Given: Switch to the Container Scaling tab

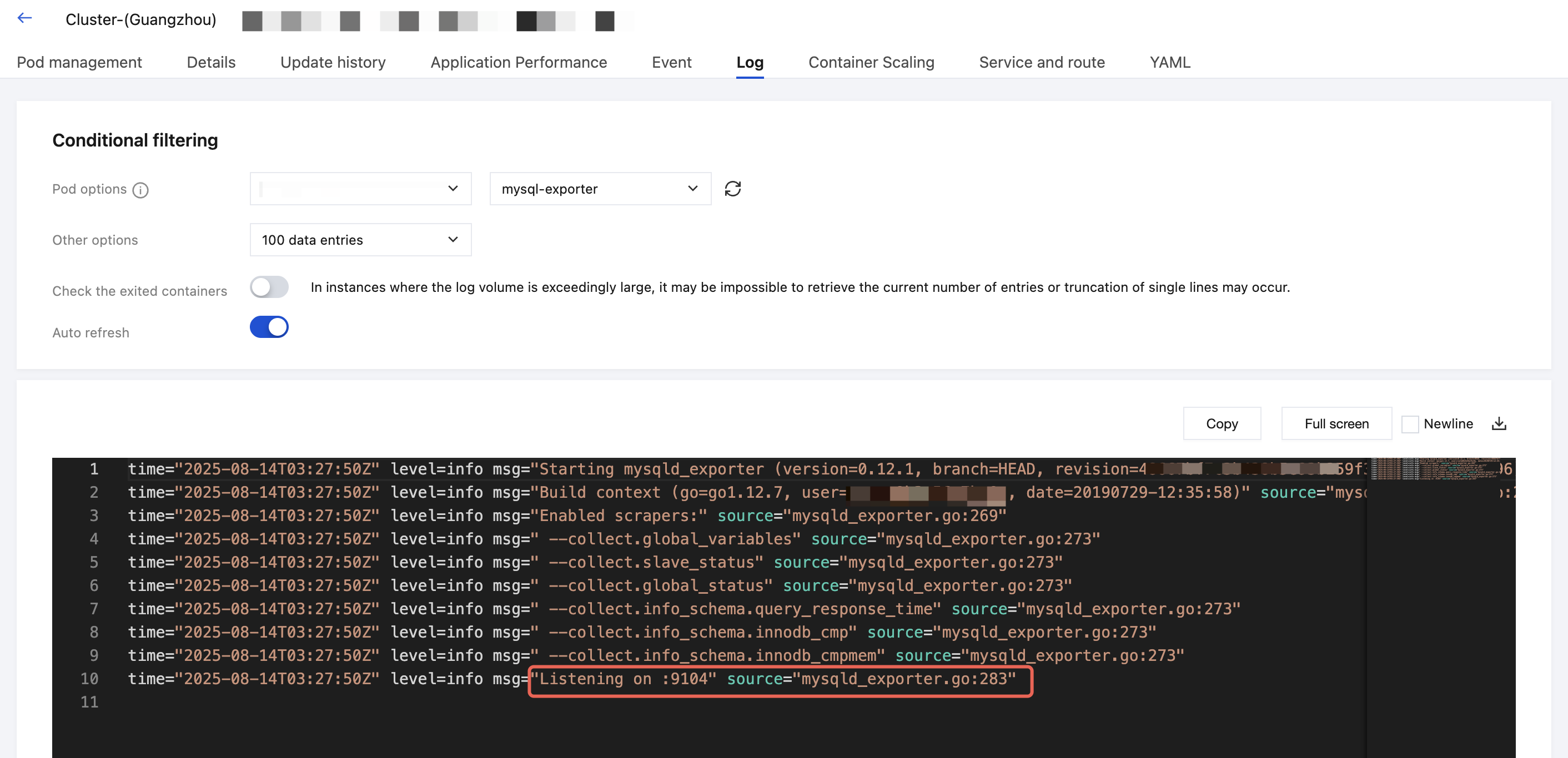Looking at the screenshot, I should pos(871,62).
